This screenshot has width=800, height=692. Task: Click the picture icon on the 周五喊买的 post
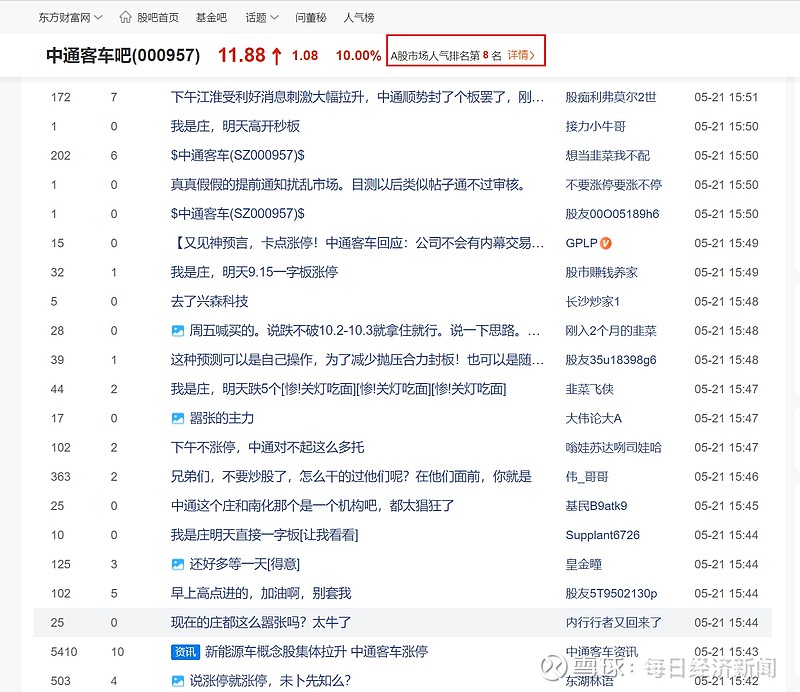pos(180,330)
